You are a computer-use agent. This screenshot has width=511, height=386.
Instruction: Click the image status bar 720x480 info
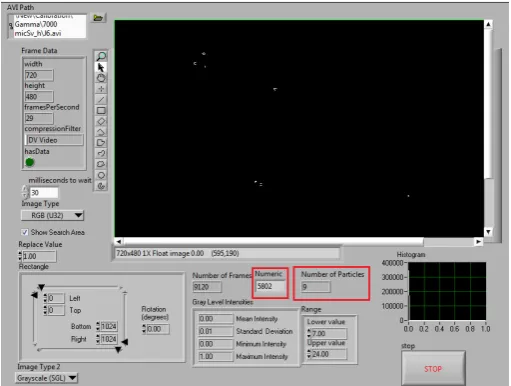pyautogui.click(x=227, y=253)
